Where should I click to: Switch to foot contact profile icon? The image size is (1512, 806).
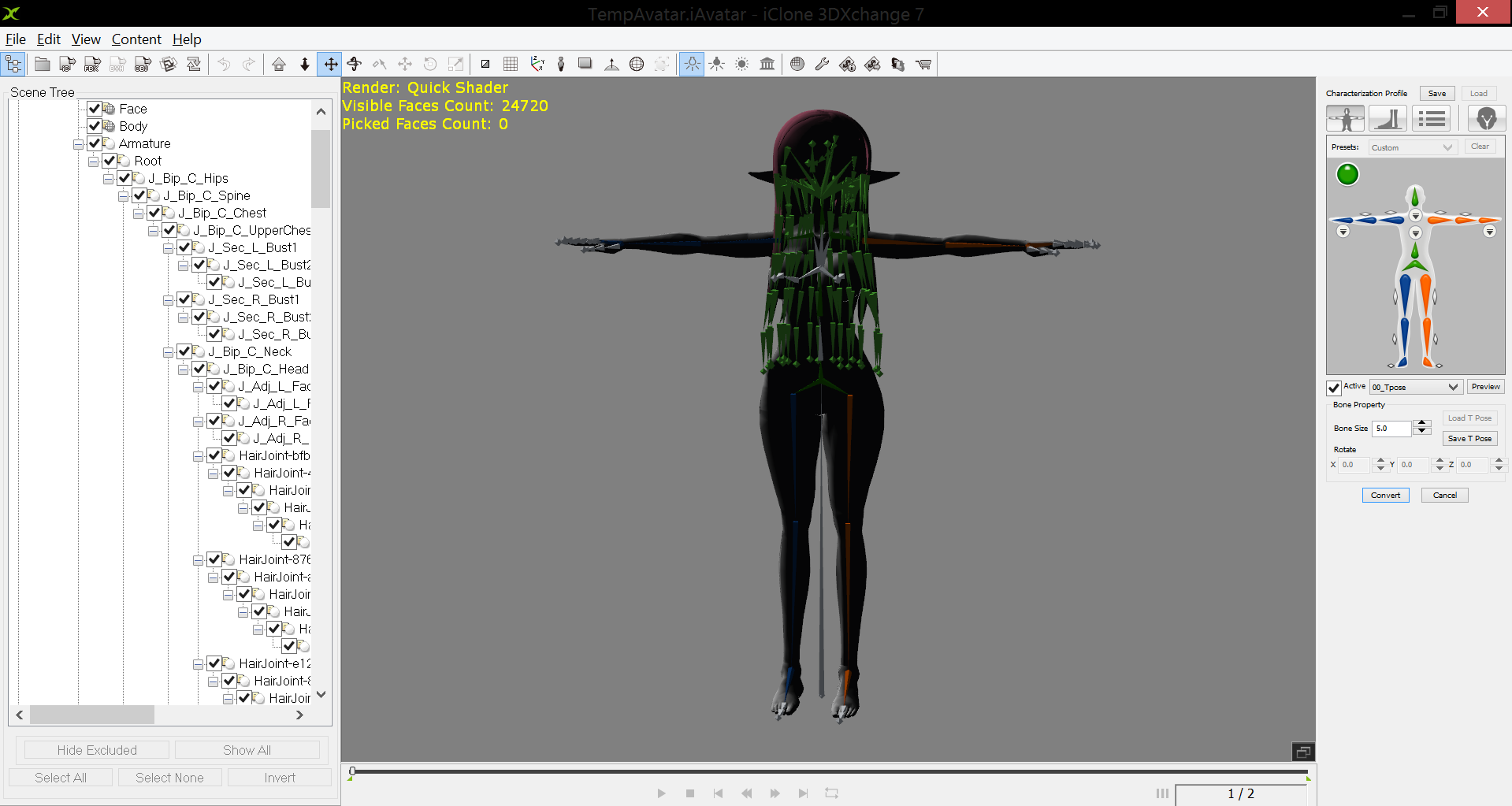point(1388,119)
